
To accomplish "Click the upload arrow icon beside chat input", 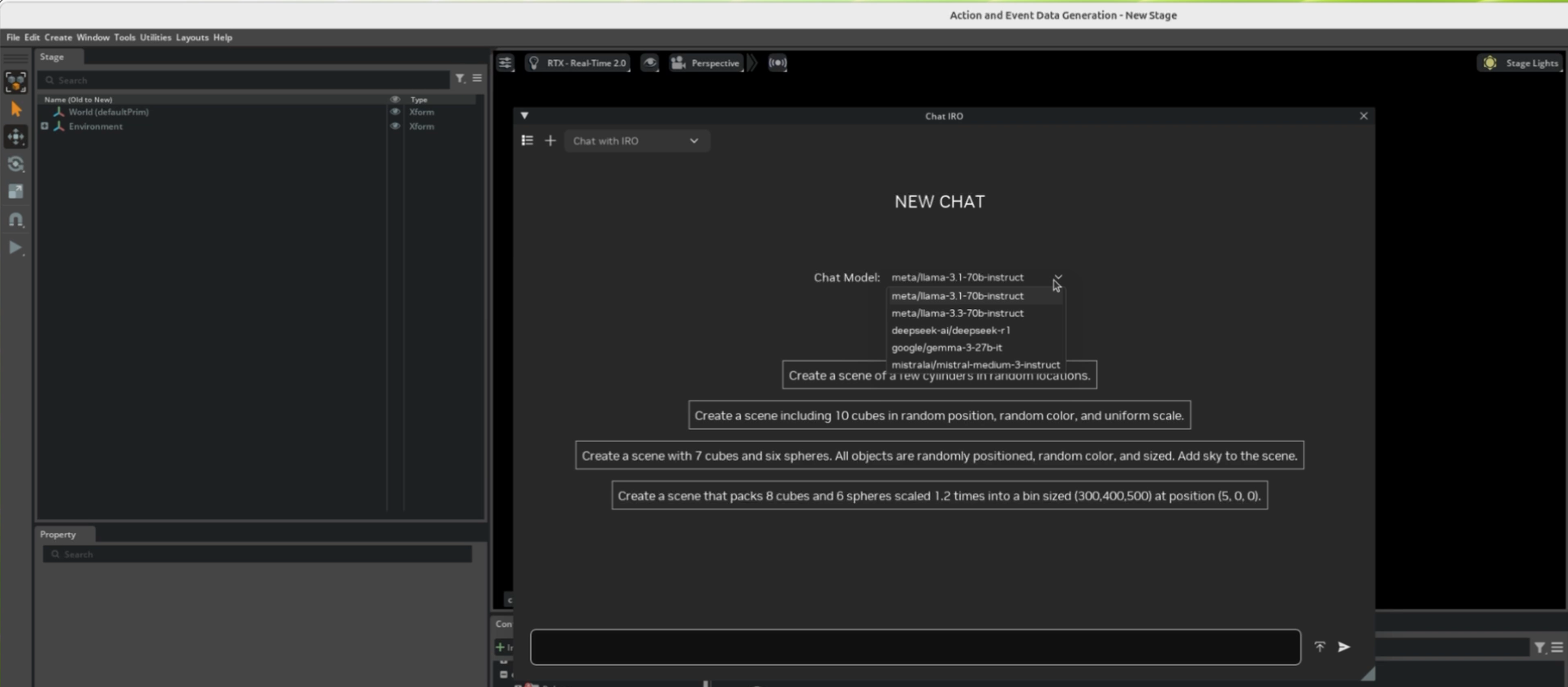I will [1320, 646].
